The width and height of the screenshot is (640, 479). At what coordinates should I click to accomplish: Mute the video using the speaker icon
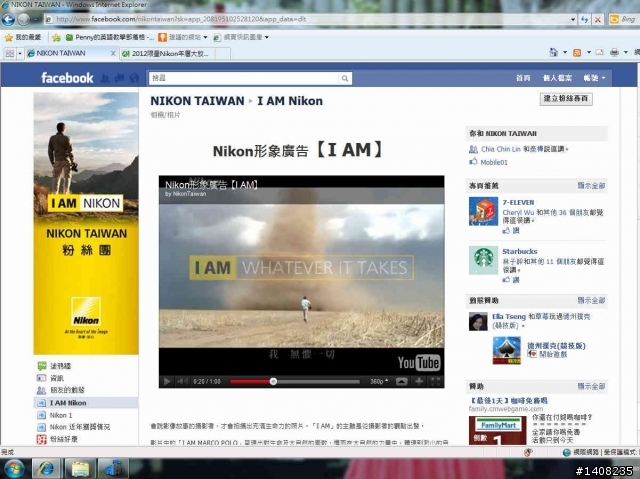point(182,381)
